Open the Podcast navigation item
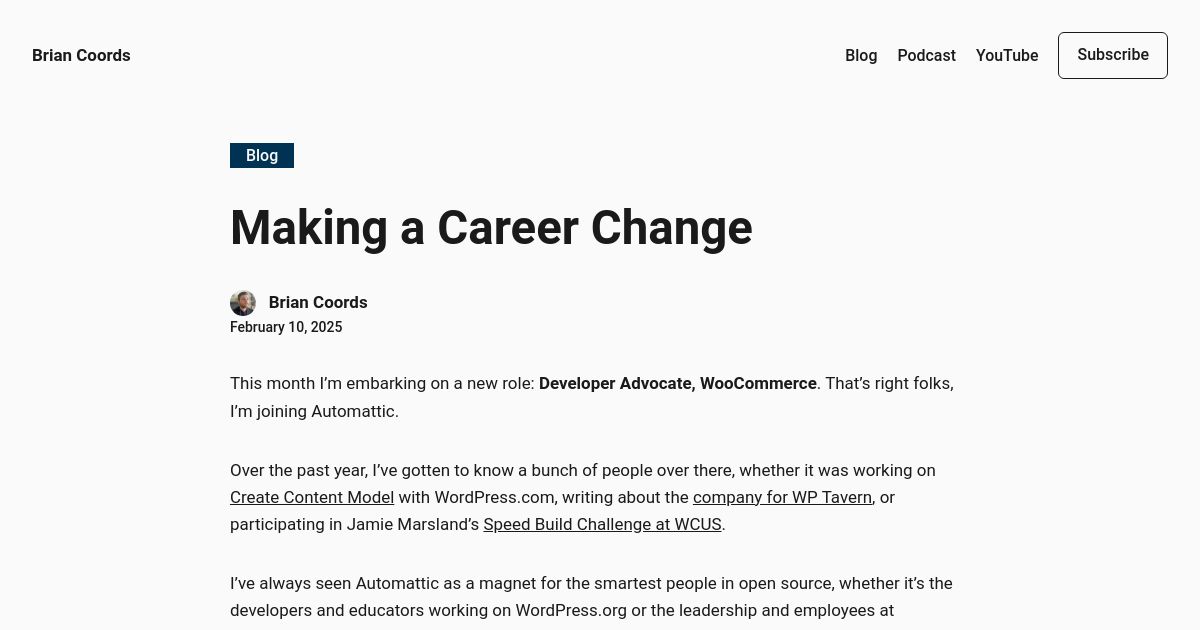Image resolution: width=1200 pixels, height=630 pixels. click(926, 56)
